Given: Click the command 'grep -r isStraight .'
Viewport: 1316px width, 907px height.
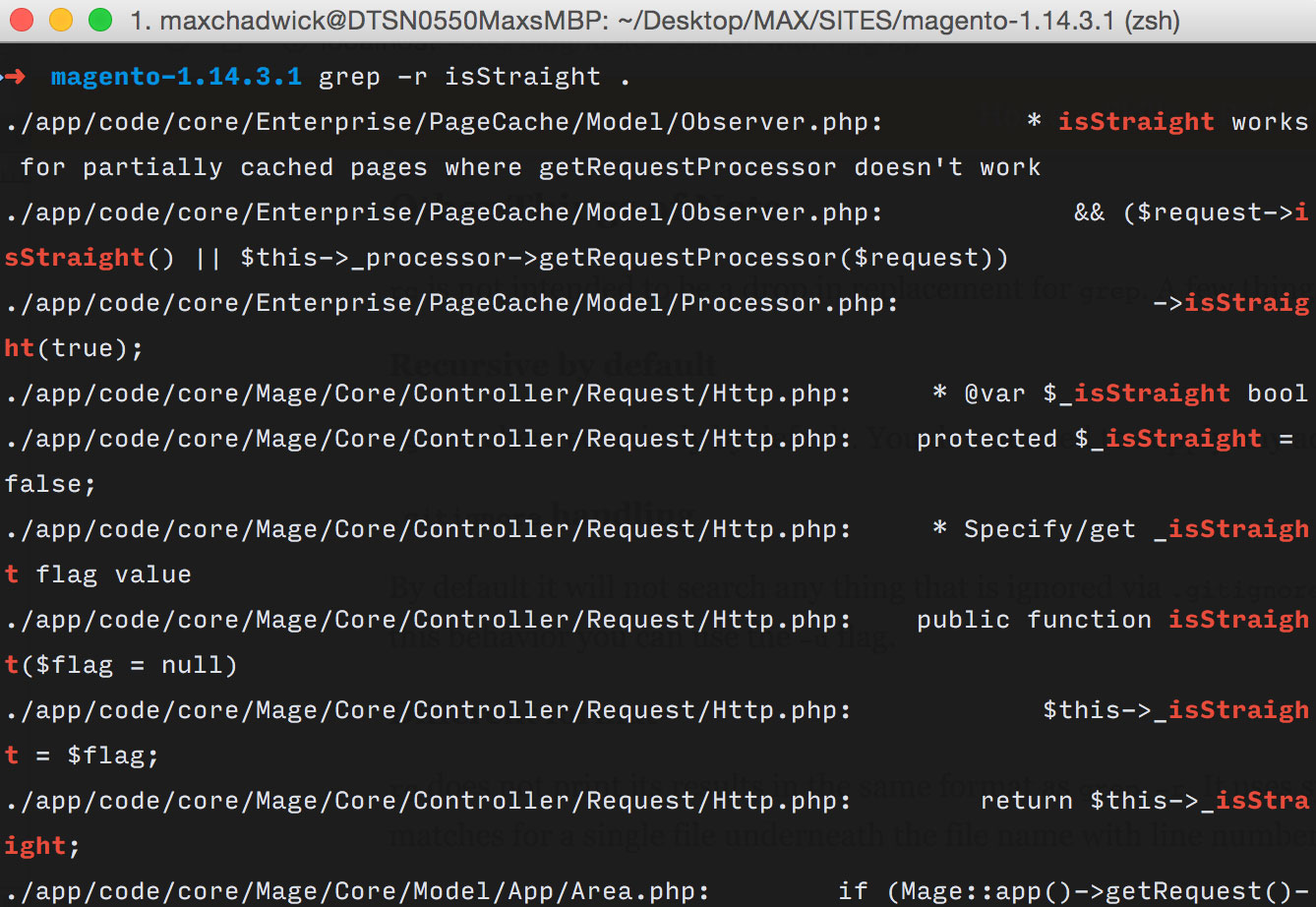Looking at the screenshot, I should pyautogui.click(x=474, y=77).
